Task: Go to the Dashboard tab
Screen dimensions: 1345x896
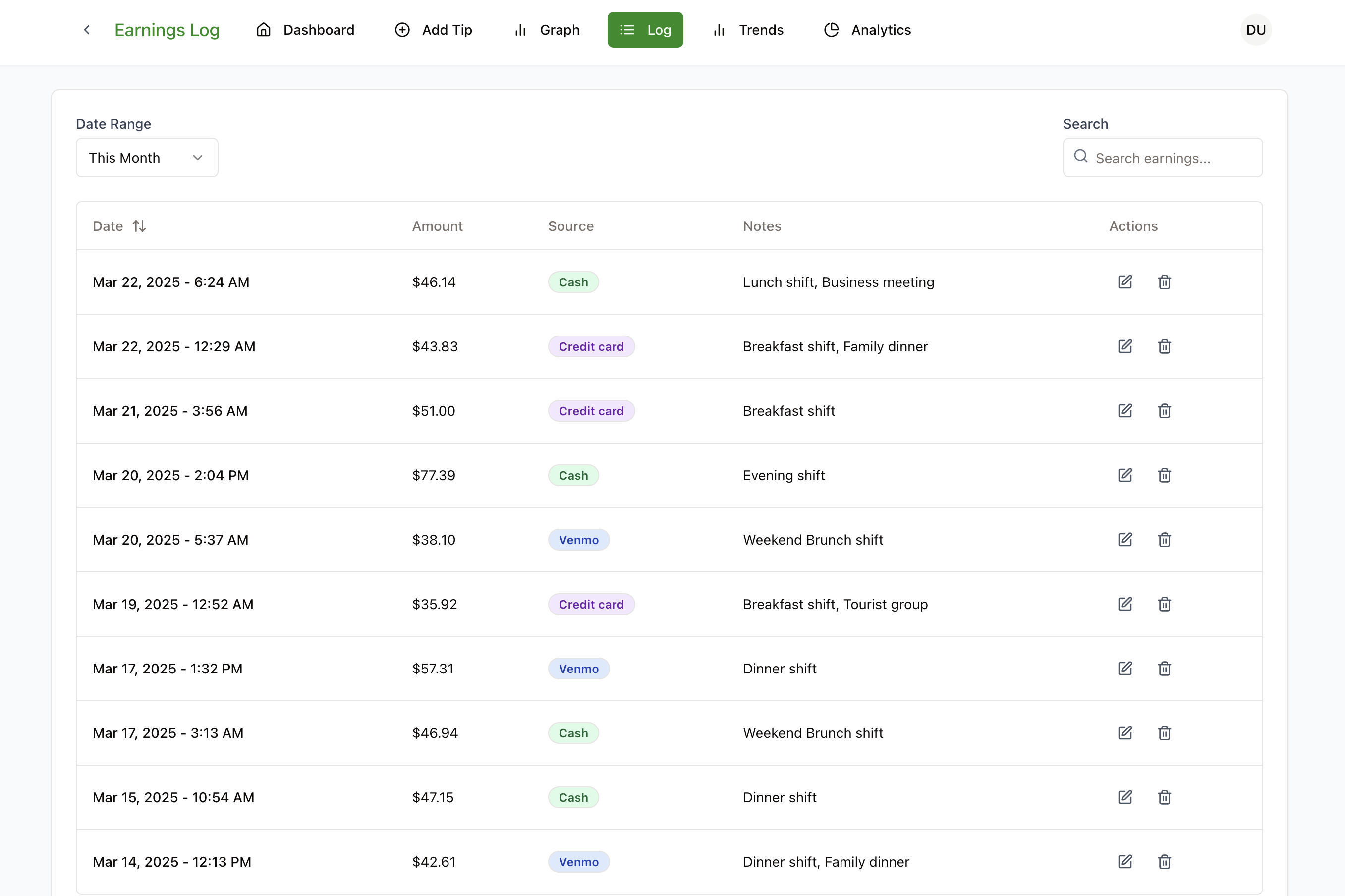Action: coord(305,30)
